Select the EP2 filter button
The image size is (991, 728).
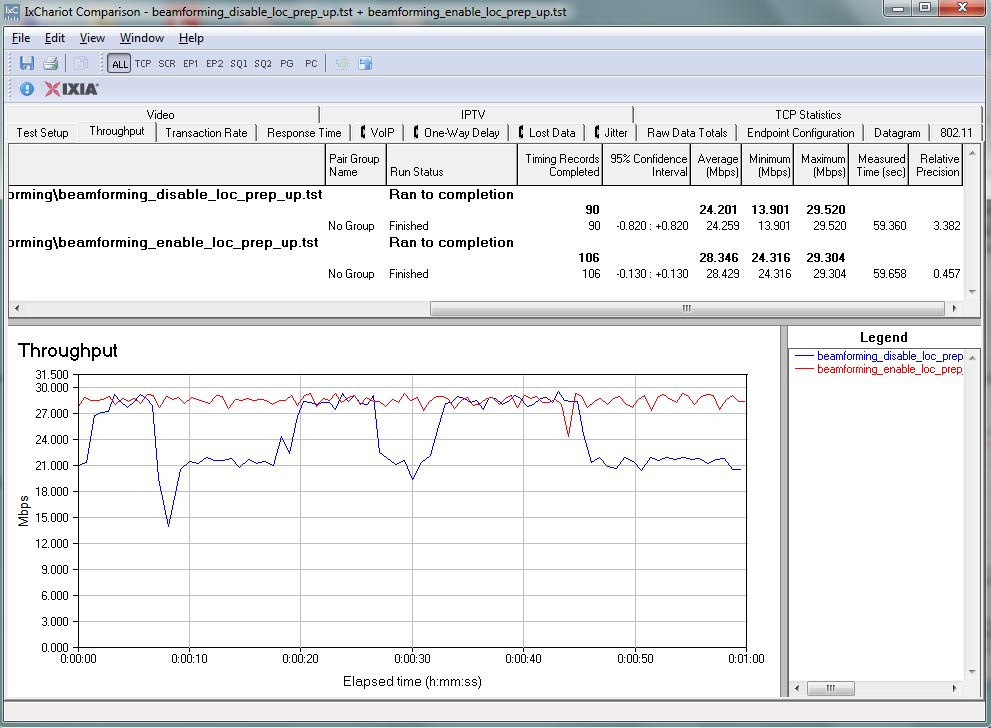click(x=214, y=63)
